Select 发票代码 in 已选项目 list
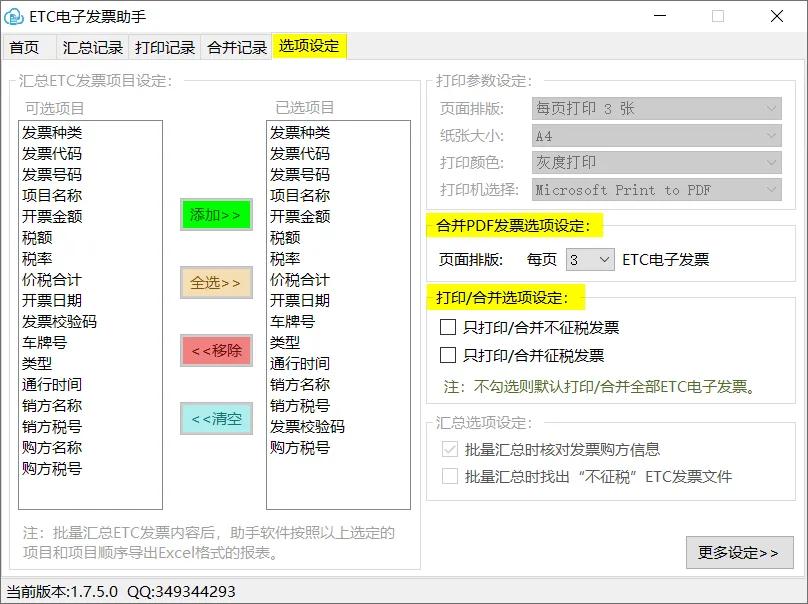The height and width of the screenshot is (604, 808). [300, 154]
